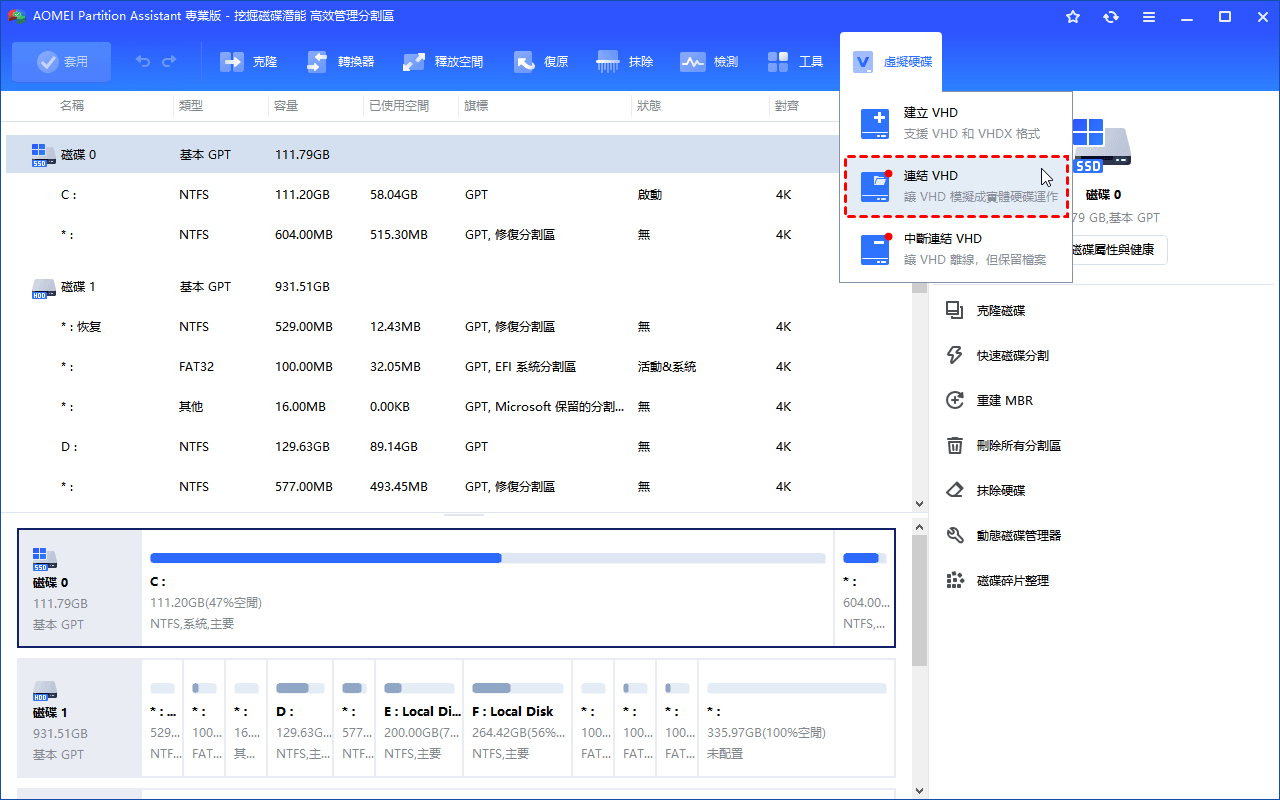Image resolution: width=1280 pixels, height=800 pixels.
Task: Click the refresh icon in title bar
Action: point(1111,17)
